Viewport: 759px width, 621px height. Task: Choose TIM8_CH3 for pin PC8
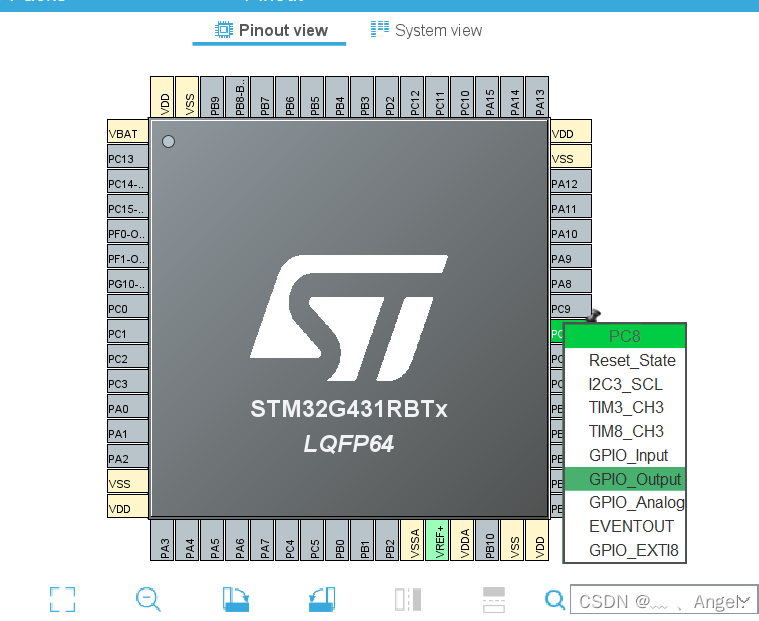pyautogui.click(x=625, y=431)
